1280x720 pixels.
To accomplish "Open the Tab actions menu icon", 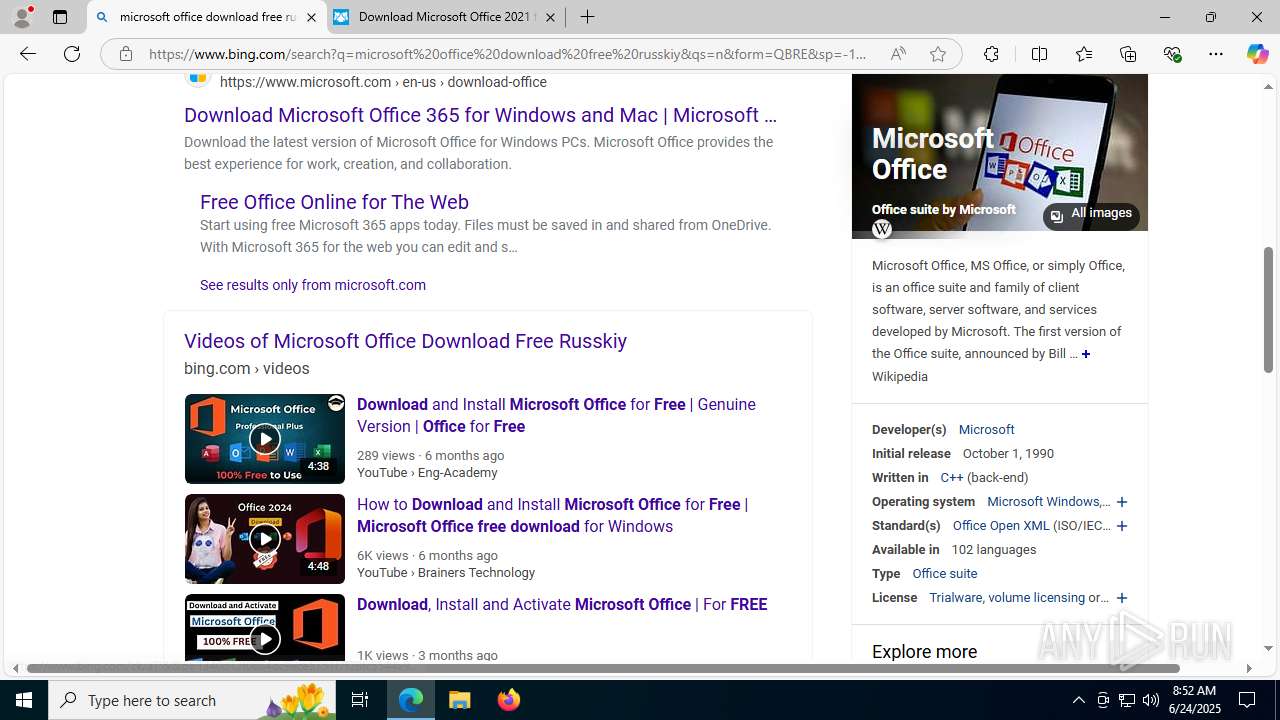I will pos(59,17).
